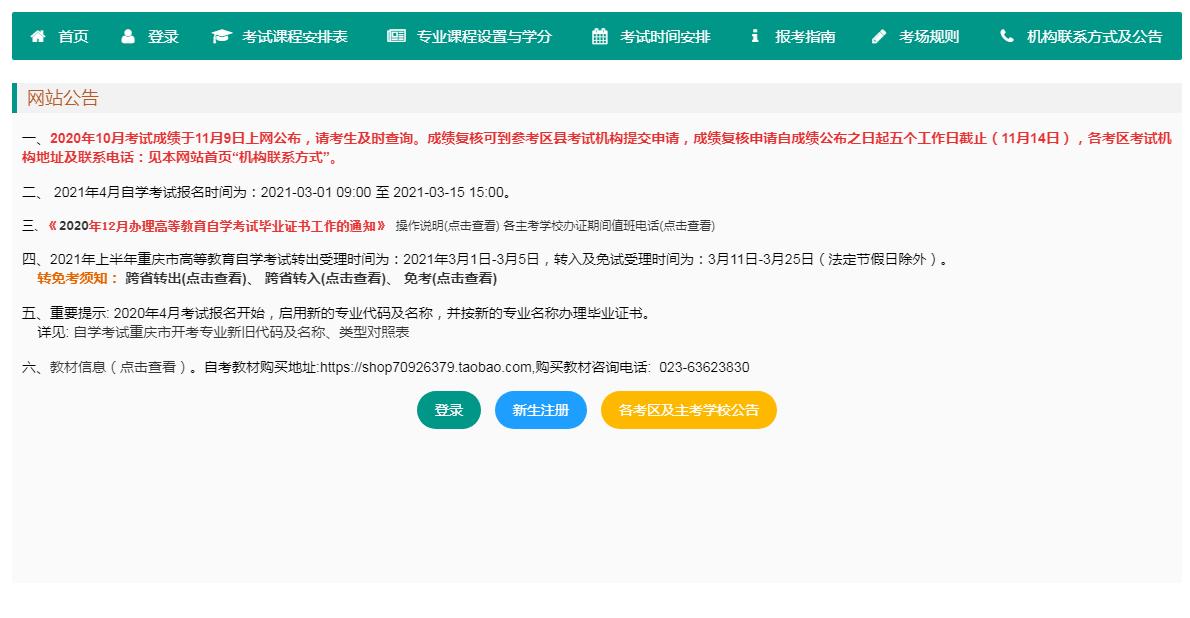Click the pencil icon beside 考场规则
The width and height of the screenshot is (1190, 618).
click(x=879, y=37)
